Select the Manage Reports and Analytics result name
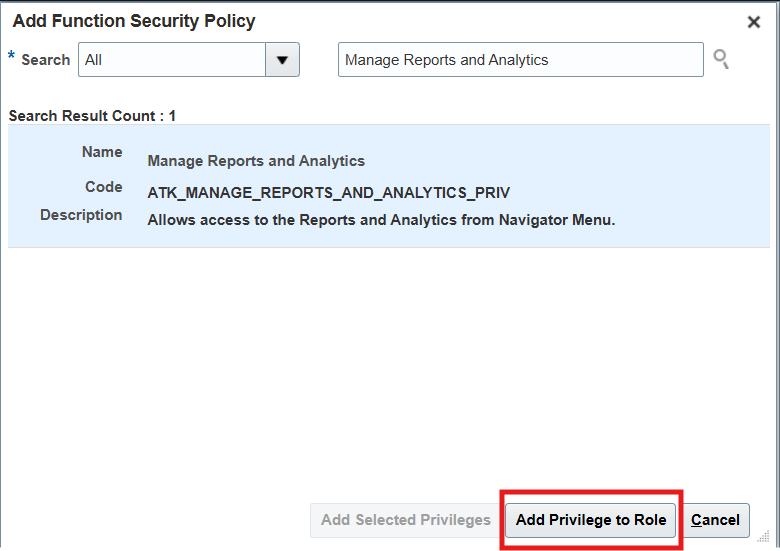This screenshot has height=551, width=780. coord(256,161)
